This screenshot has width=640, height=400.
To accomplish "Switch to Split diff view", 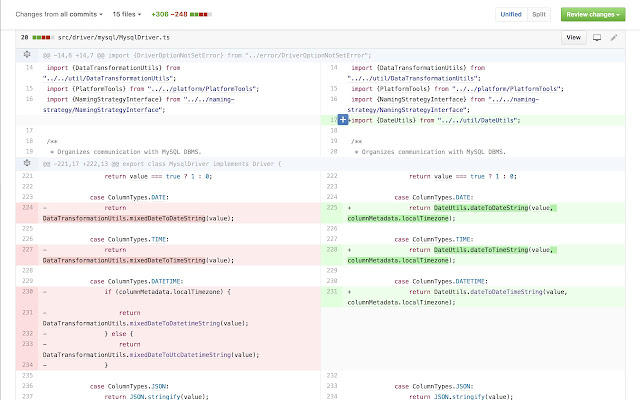I will [539, 14].
